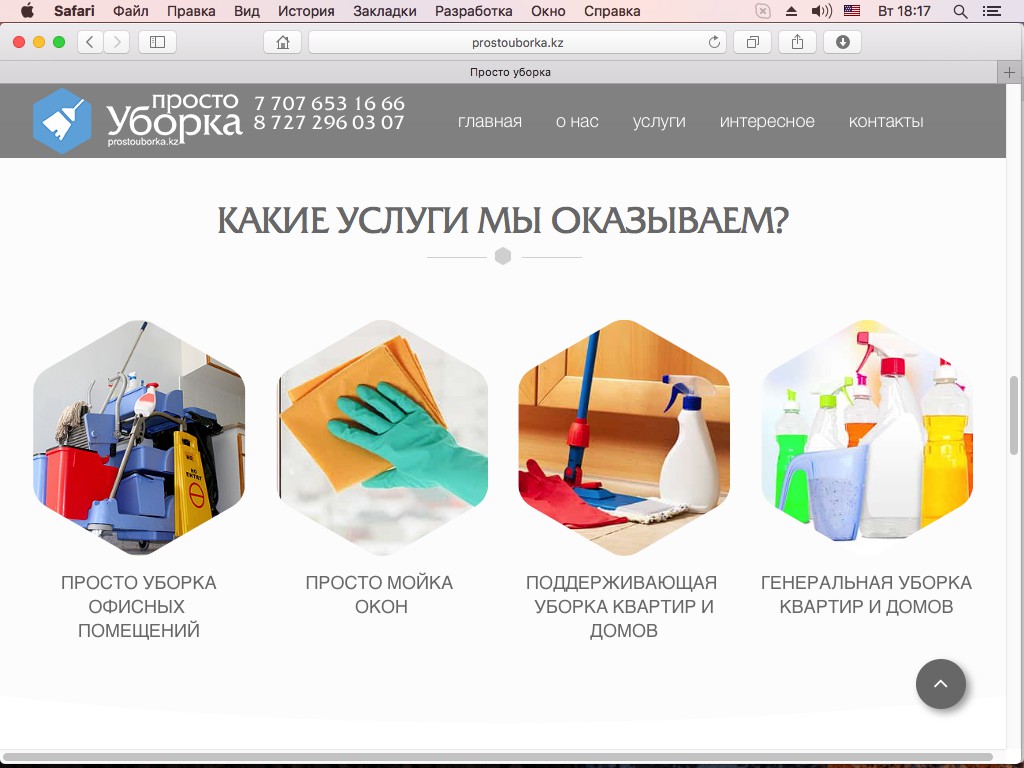
Task: Click the КАКИЕ УСЛУГИ МЫ ОКАЗЫВАЕМ? heading
Action: (x=503, y=220)
